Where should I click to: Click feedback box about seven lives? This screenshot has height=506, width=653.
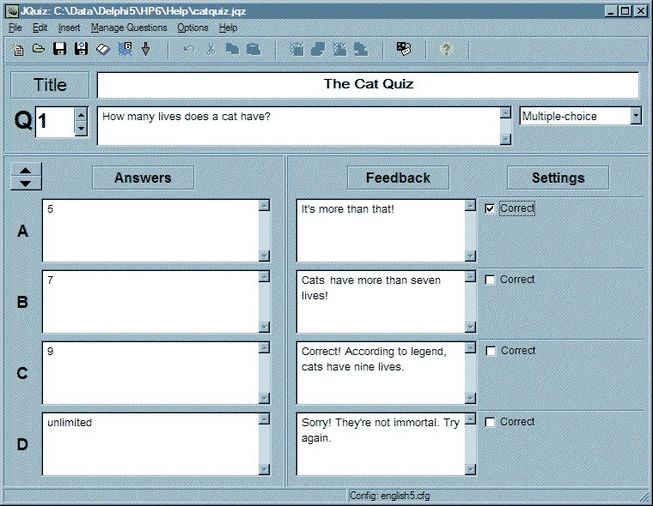[380, 302]
